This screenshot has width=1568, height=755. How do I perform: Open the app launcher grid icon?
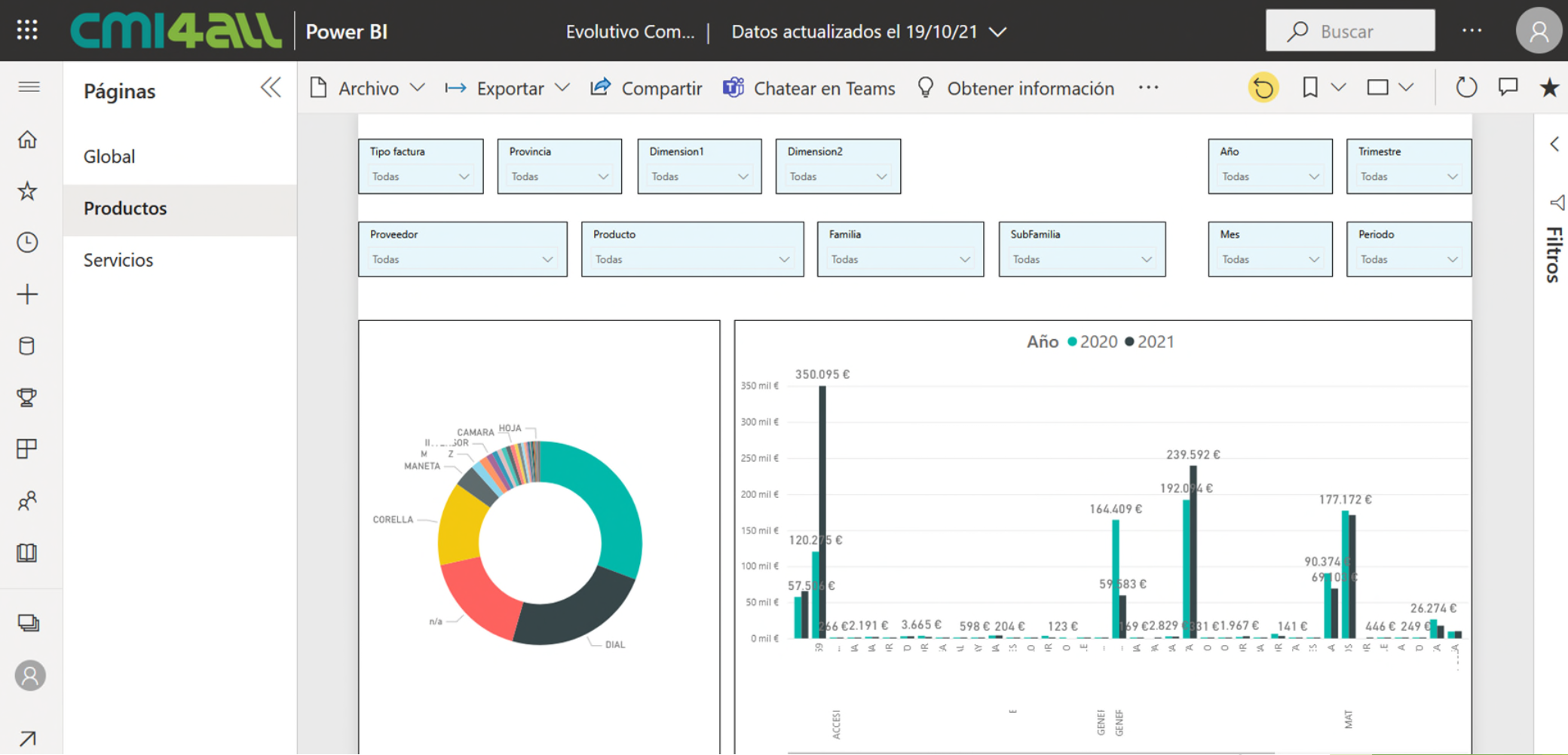click(x=27, y=30)
